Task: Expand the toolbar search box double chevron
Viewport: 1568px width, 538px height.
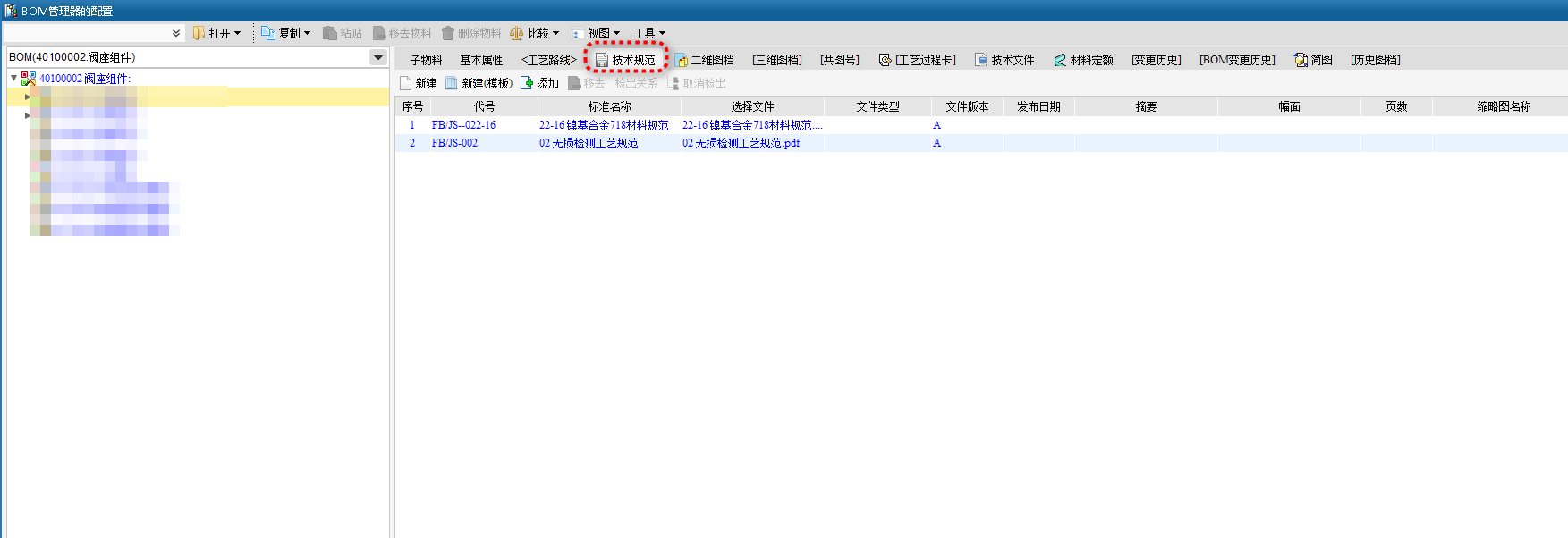Action: pyautogui.click(x=176, y=33)
